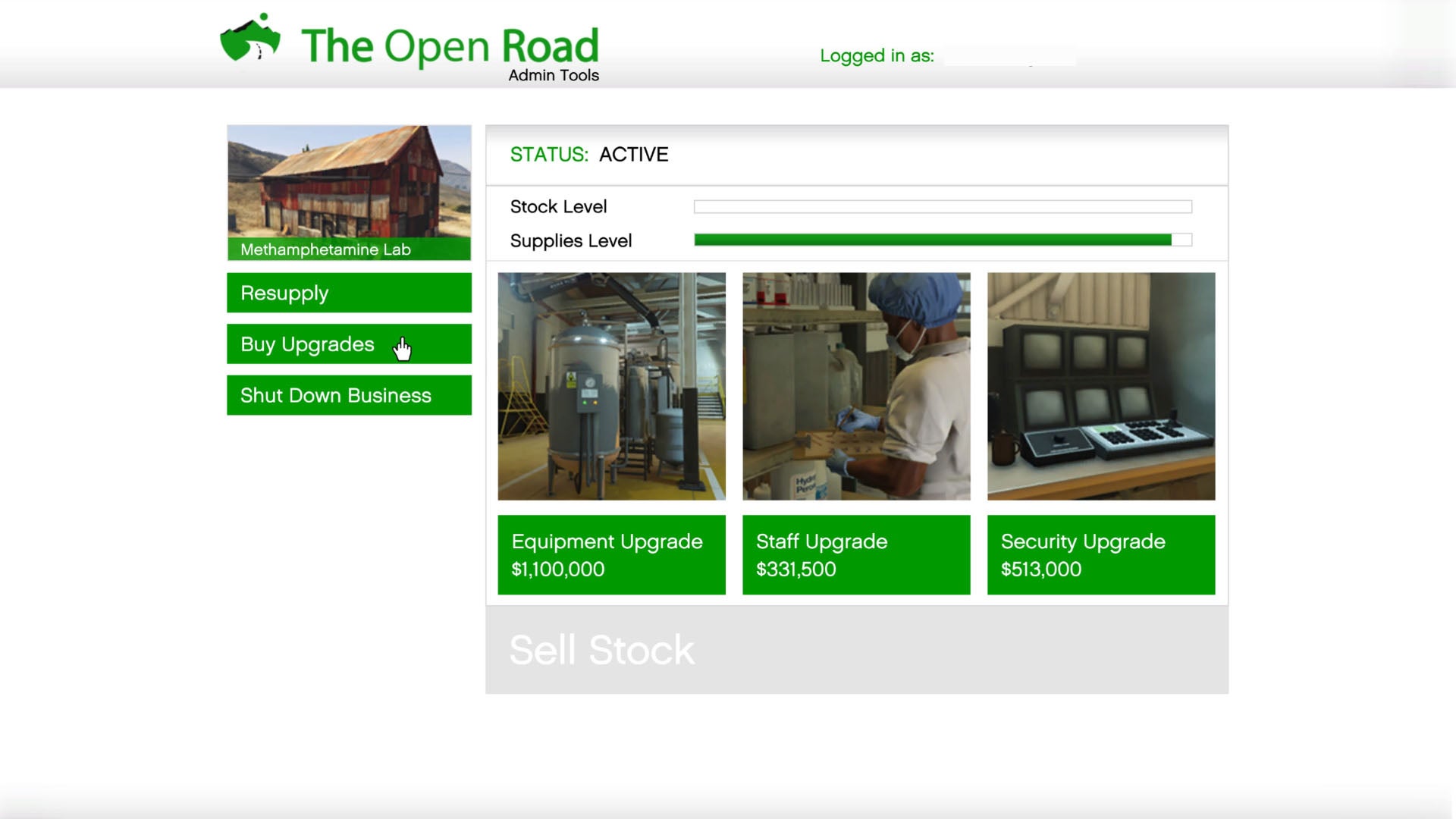Click the ACTIVE status indicator
The width and height of the screenshot is (1456, 819).
tap(634, 155)
